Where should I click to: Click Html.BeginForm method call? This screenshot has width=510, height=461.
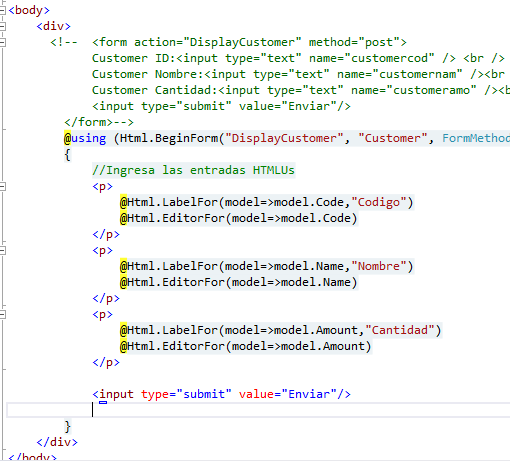(169, 138)
